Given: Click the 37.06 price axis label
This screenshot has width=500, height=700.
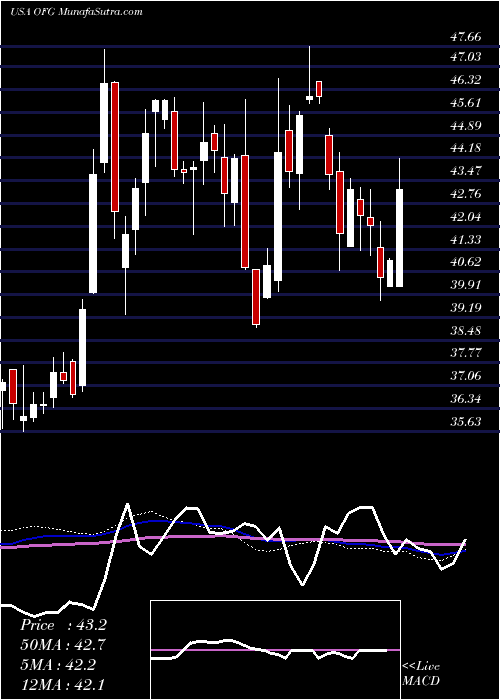Looking at the screenshot, I should point(466,376).
